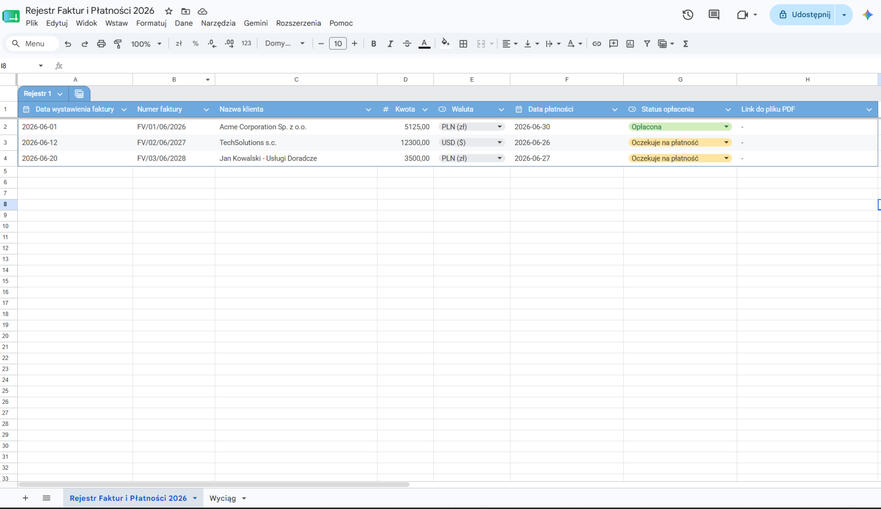
Task: Open version history clock icon
Action: click(x=688, y=15)
